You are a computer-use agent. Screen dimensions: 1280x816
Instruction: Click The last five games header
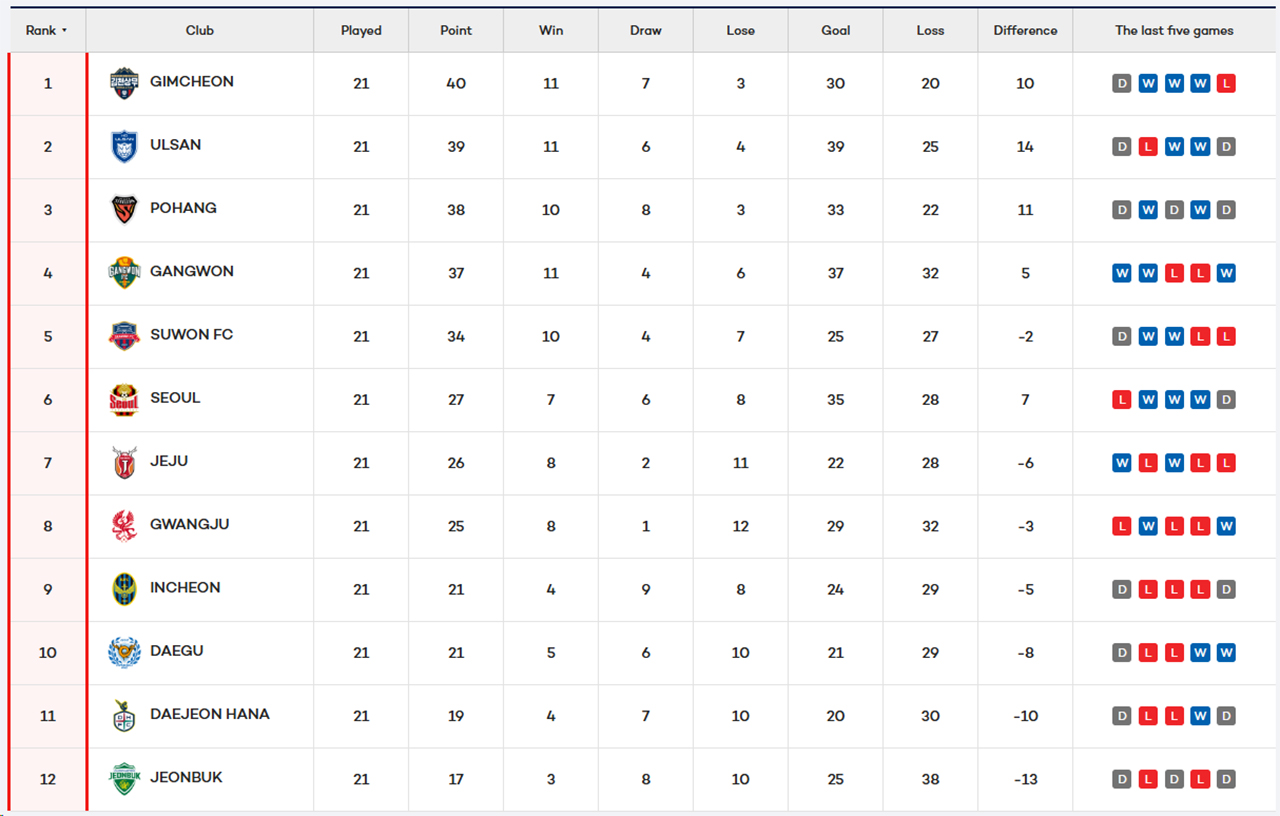pos(1174,30)
